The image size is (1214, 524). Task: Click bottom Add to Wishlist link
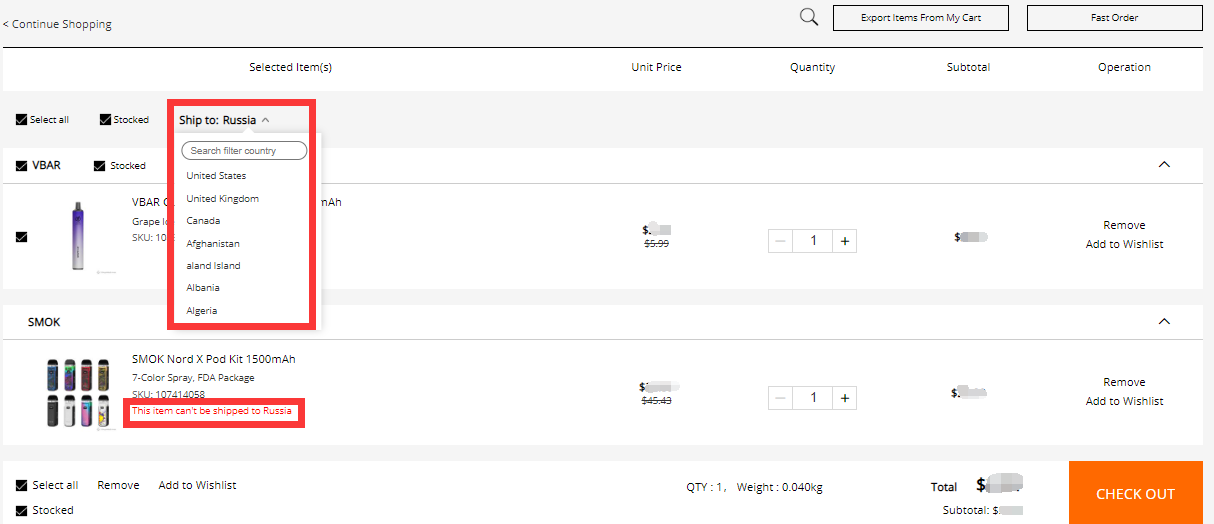point(197,485)
